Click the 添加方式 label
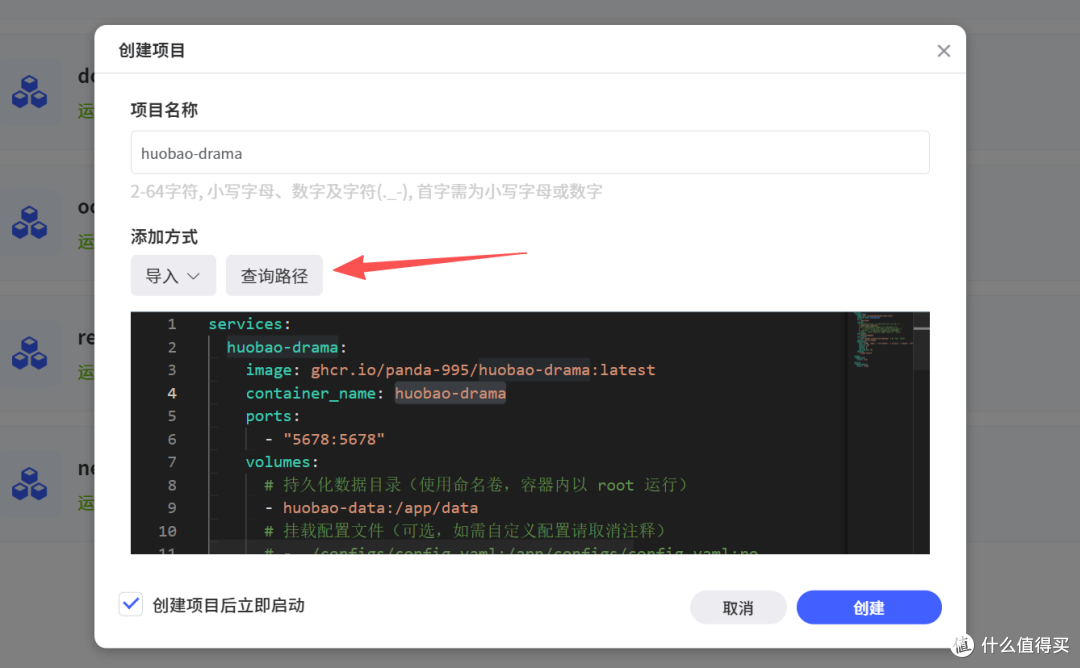1080x668 pixels. [x=164, y=237]
